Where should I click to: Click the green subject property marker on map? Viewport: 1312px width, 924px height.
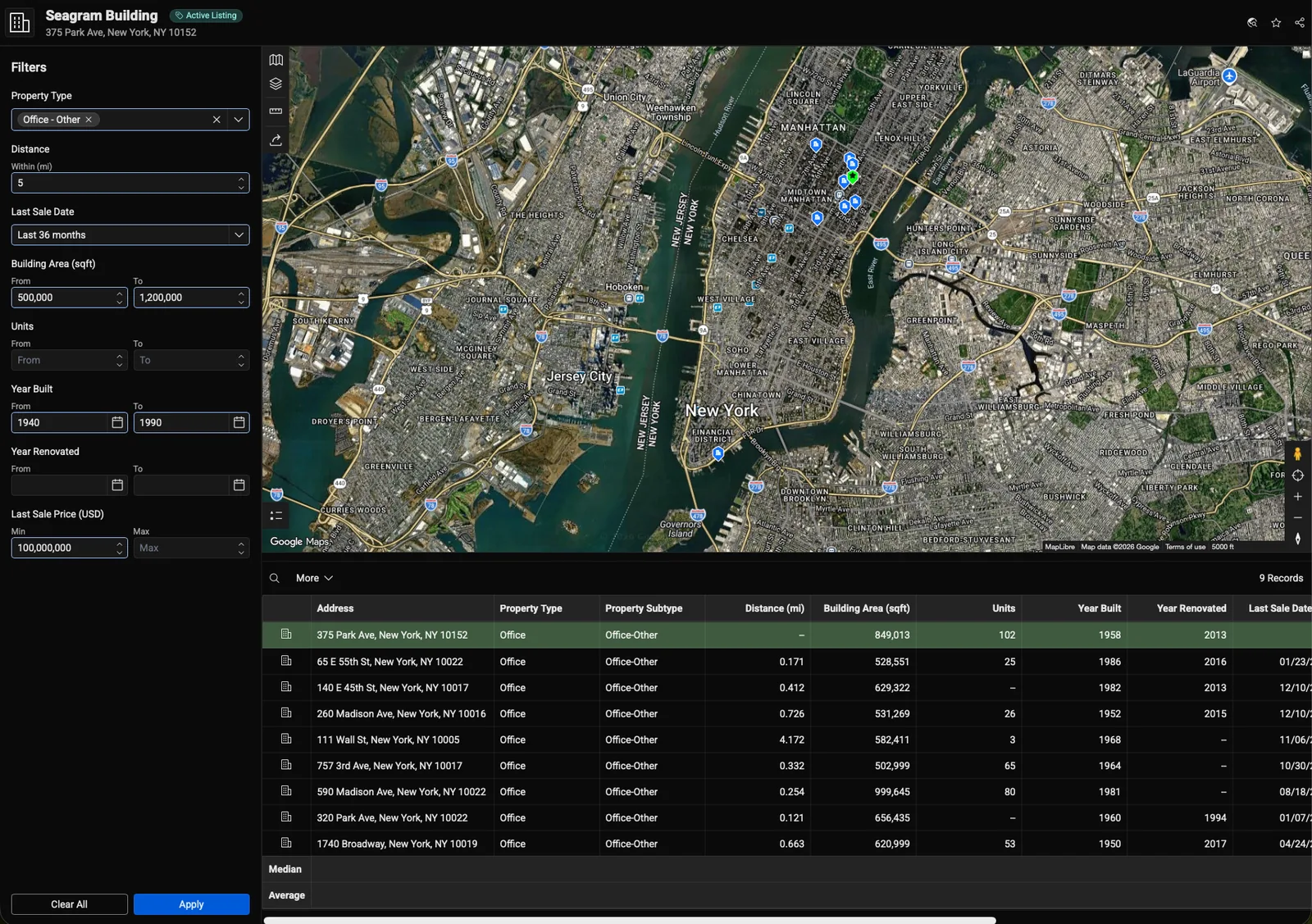coord(853,177)
